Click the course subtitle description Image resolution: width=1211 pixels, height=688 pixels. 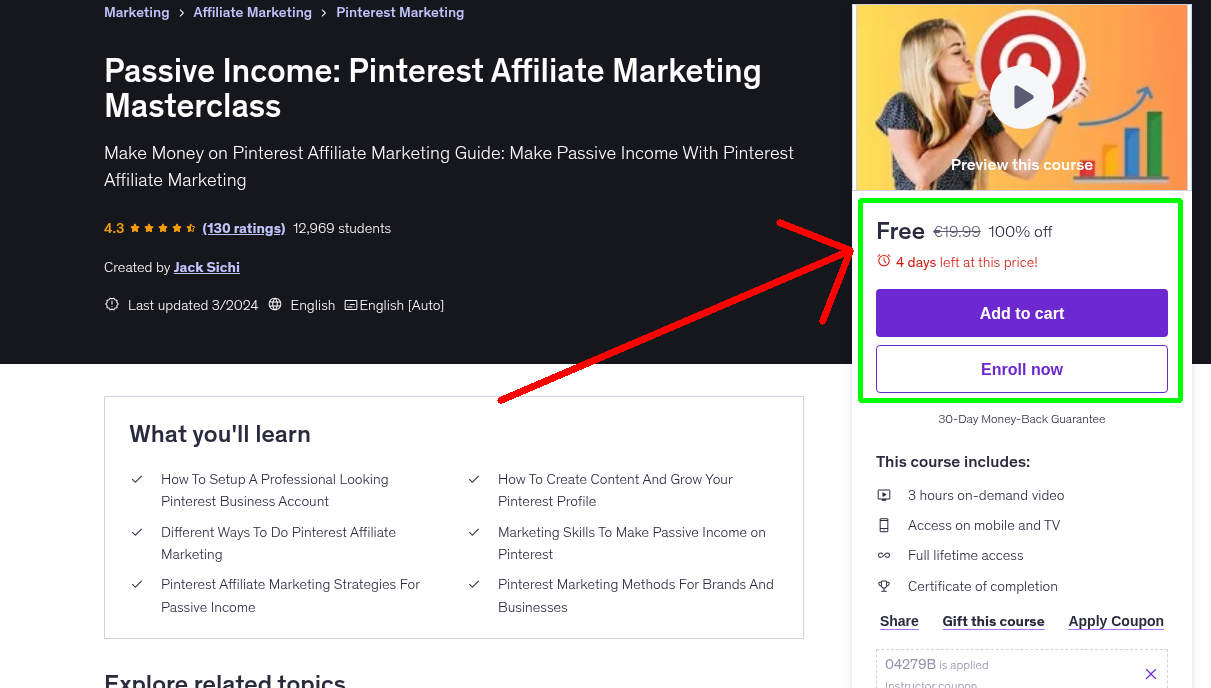point(449,166)
